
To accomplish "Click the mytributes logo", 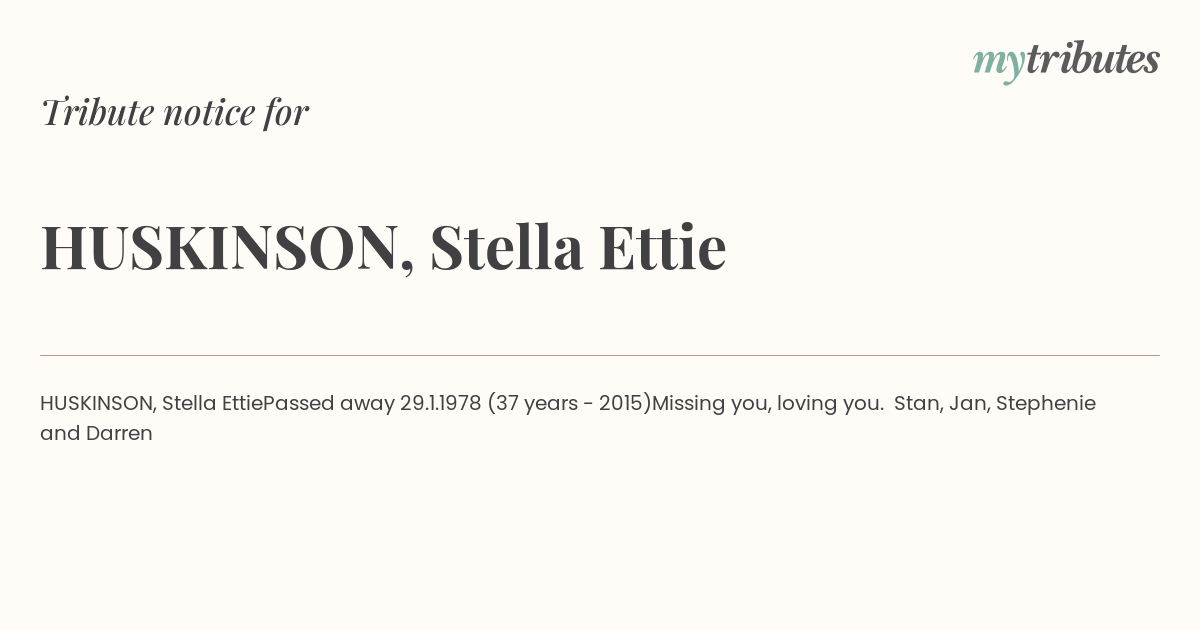I will [1066, 61].
